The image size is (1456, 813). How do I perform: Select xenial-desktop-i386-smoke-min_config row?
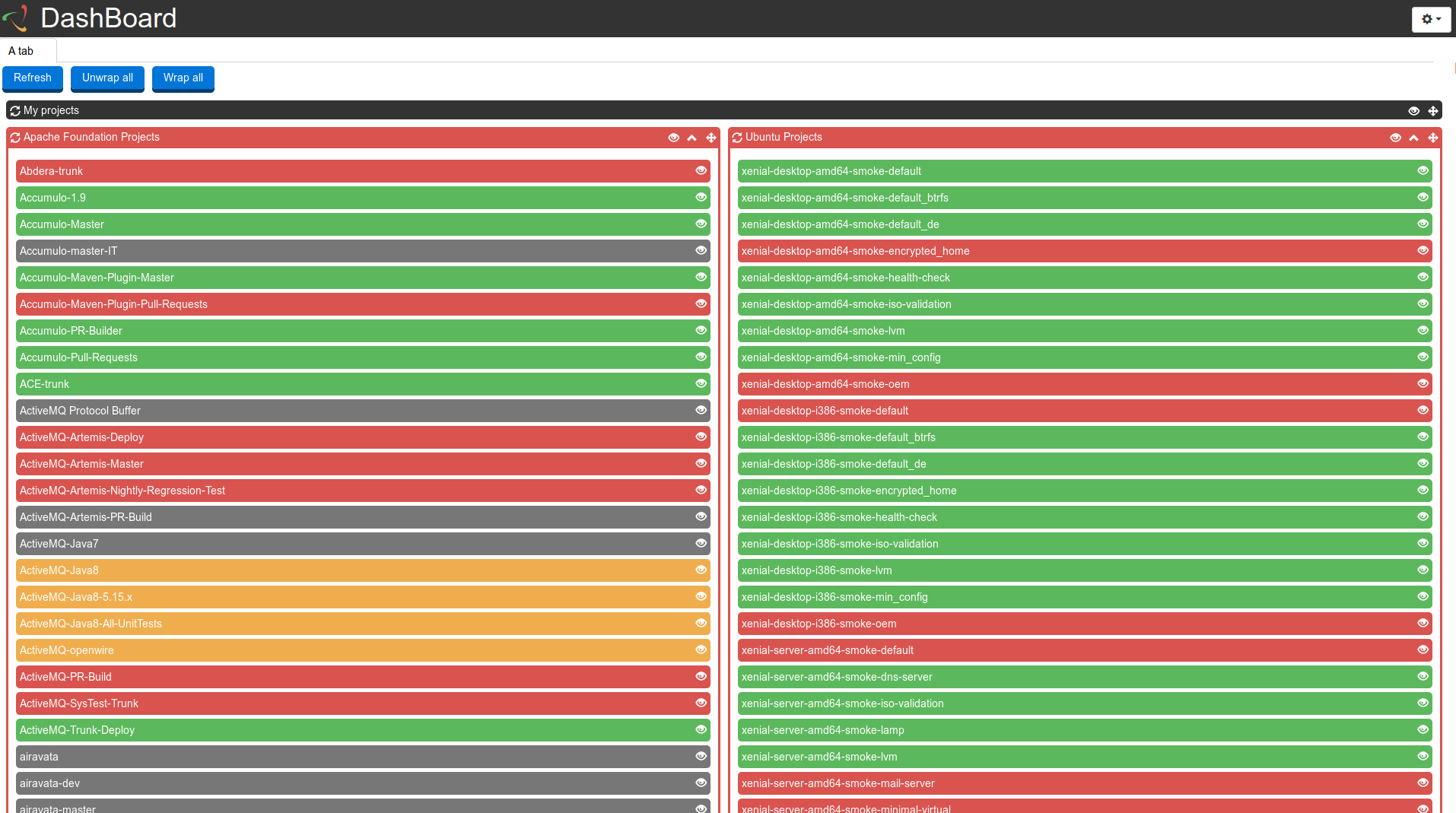1085,597
